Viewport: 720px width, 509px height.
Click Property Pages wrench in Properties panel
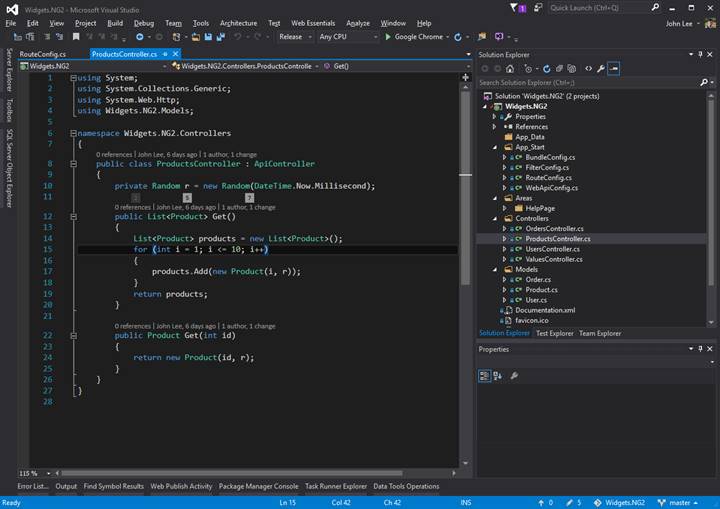[514, 376]
